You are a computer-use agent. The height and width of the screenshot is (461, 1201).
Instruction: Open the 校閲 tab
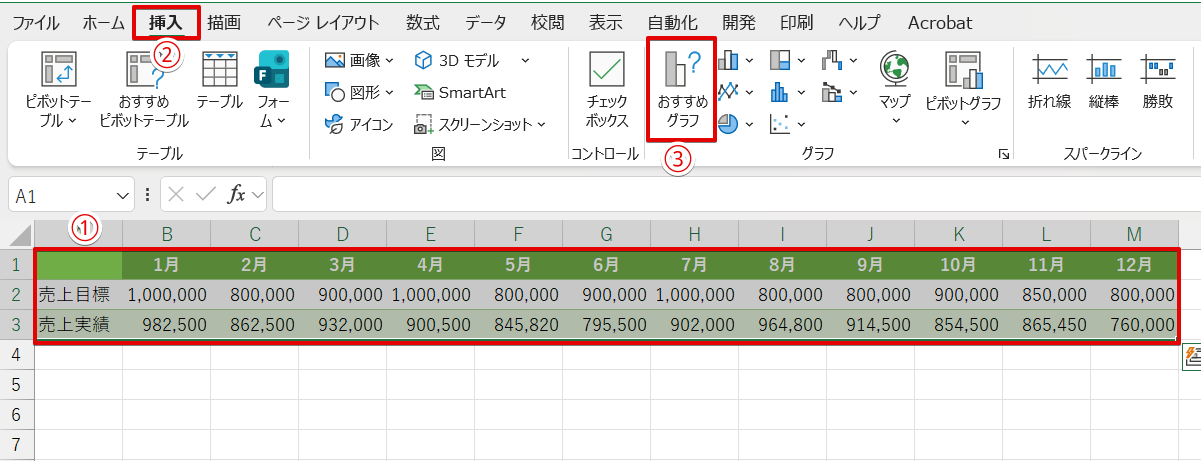548,23
